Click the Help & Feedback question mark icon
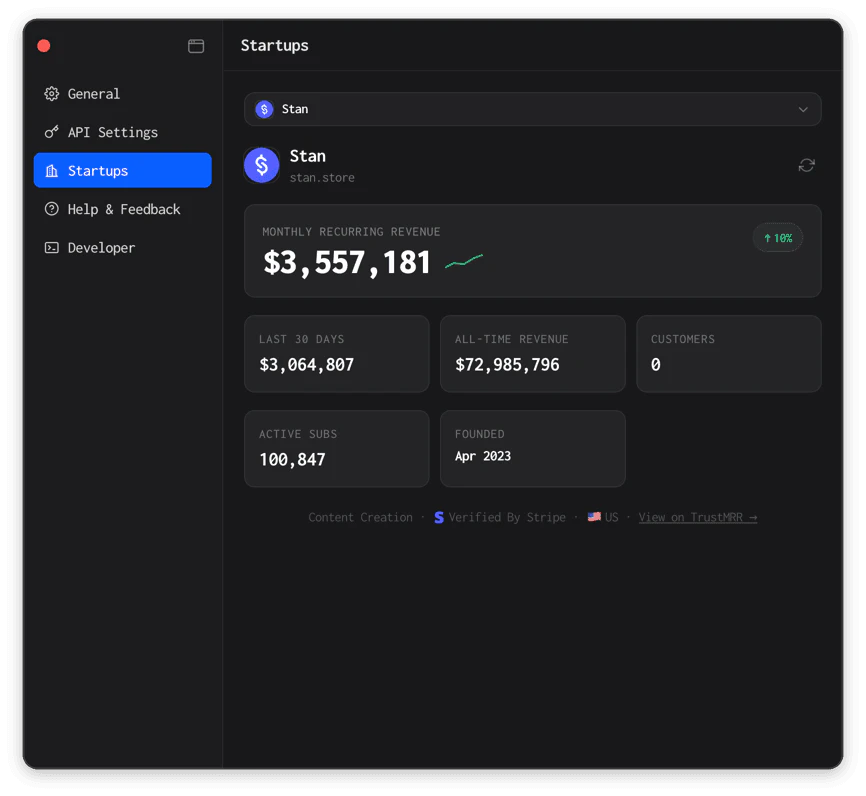 point(52,209)
